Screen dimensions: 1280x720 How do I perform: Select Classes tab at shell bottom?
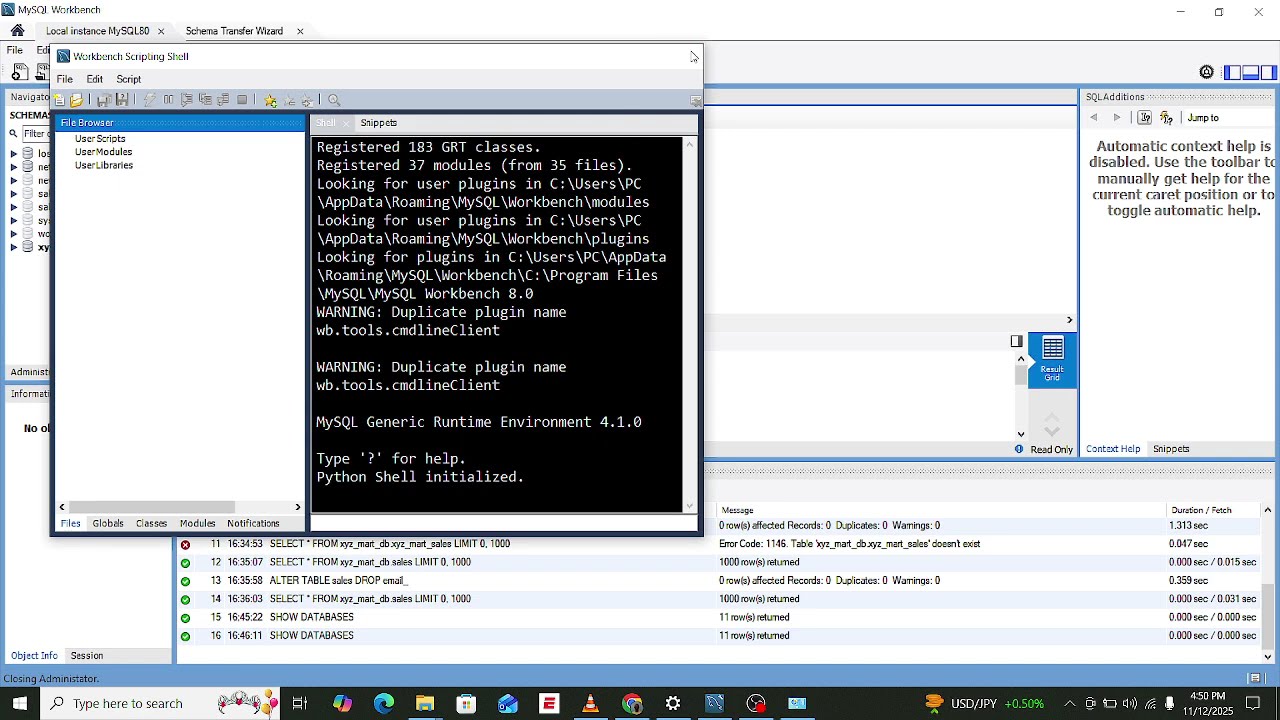(x=152, y=524)
